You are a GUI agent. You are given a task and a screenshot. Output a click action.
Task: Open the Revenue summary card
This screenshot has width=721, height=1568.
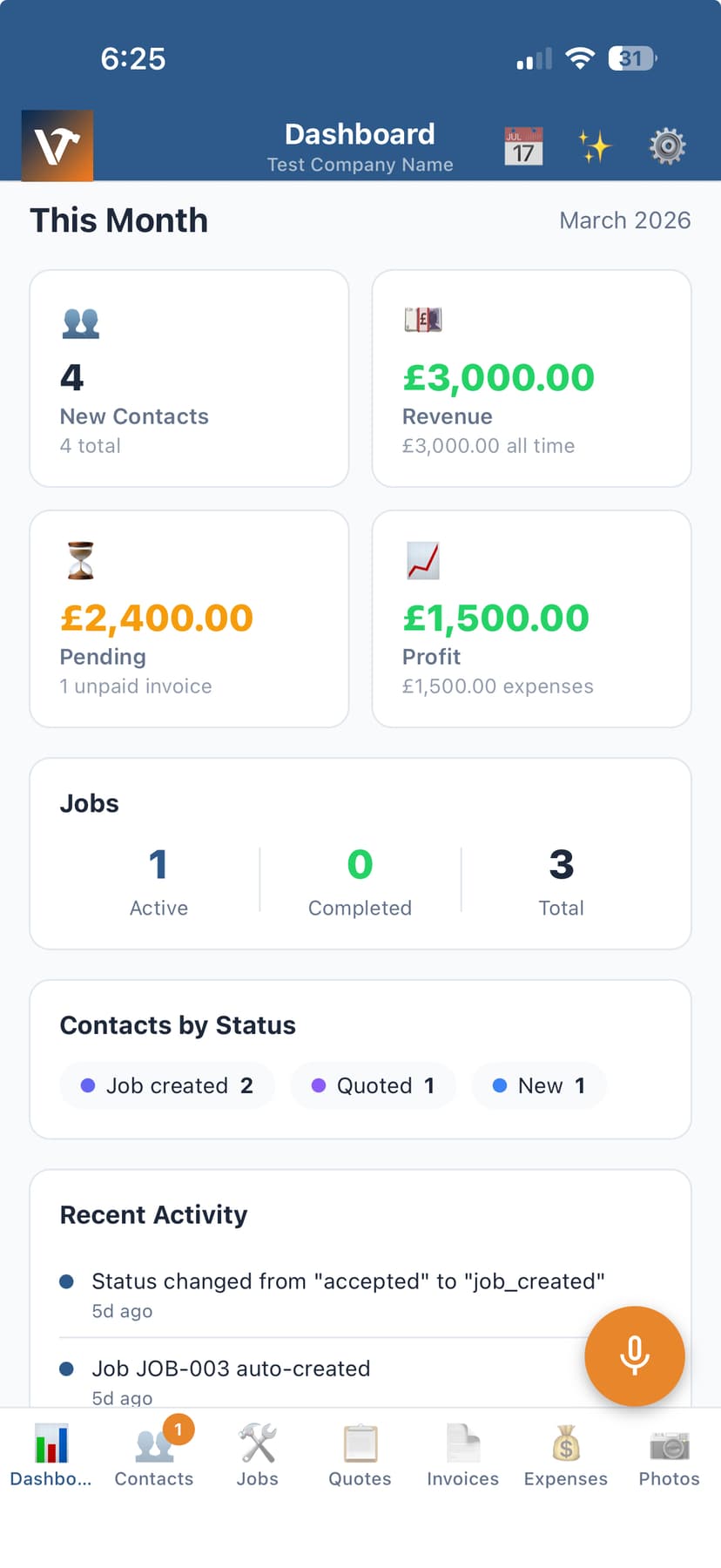point(530,377)
